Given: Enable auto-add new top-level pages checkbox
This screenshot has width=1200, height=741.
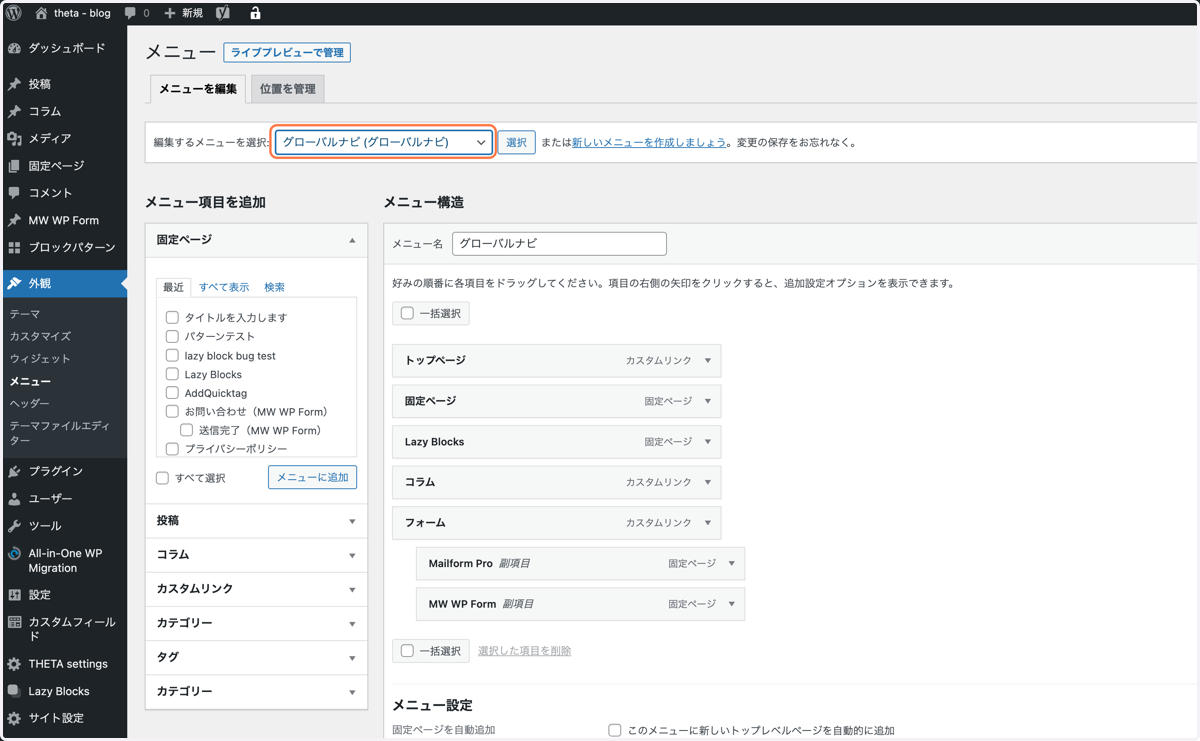Looking at the screenshot, I should click(615, 730).
